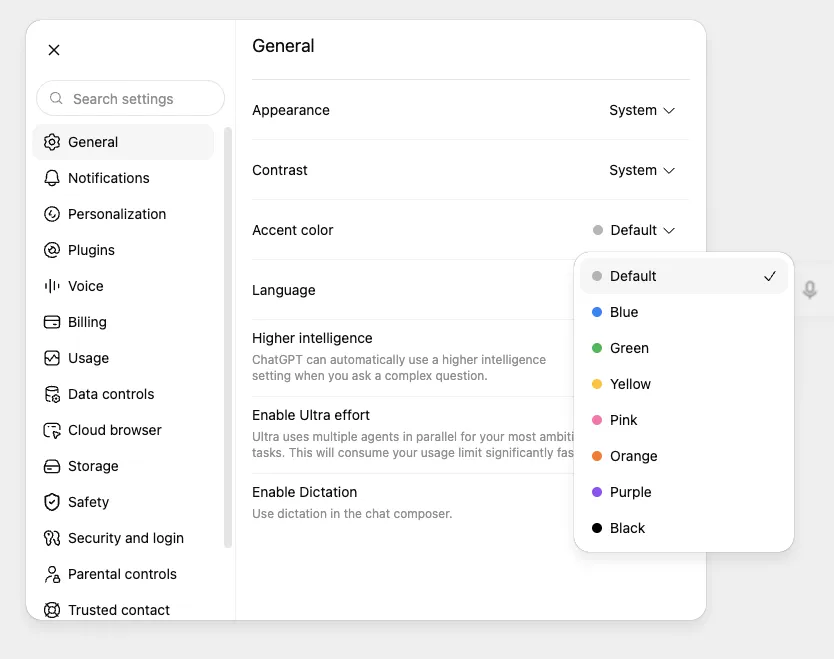Click the "Language" setting label
Viewport: 834px width, 659px height.
(x=283, y=290)
